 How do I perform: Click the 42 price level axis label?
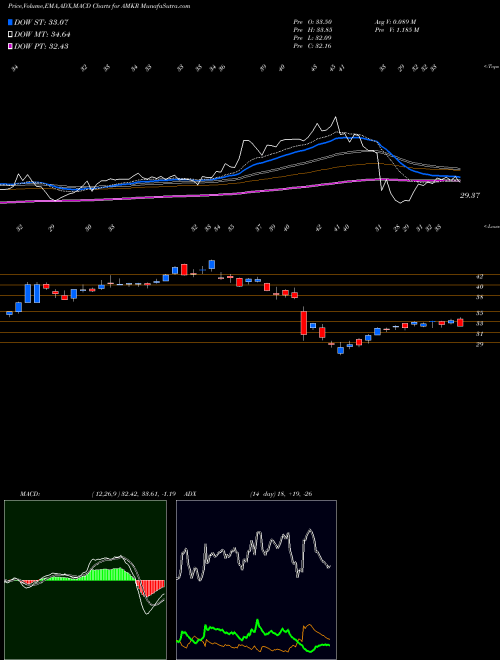pos(479,277)
